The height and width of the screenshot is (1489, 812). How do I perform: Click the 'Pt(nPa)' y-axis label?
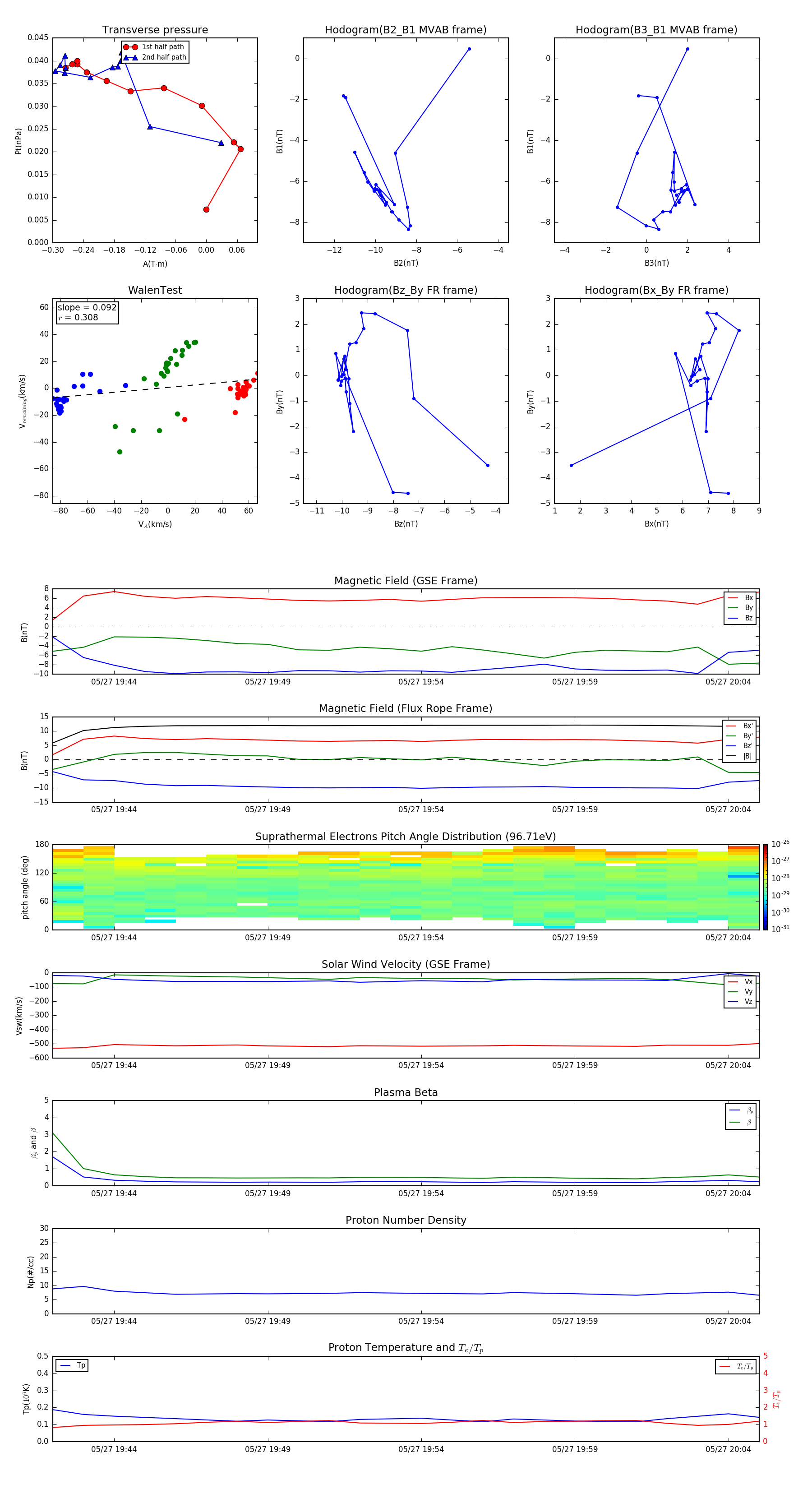coord(18,141)
